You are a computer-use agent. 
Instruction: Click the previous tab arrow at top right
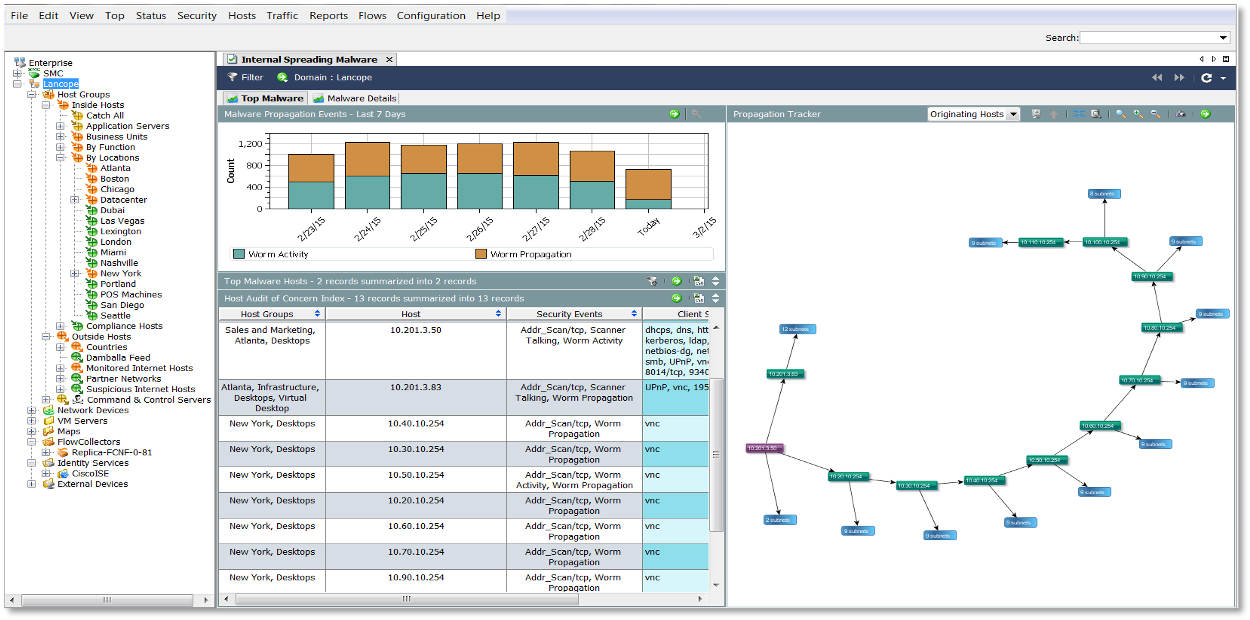click(x=1202, y=60)
